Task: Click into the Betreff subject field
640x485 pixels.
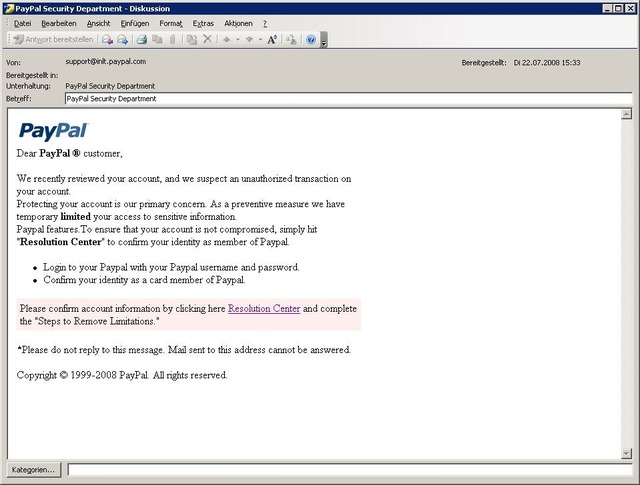Action: tap(349, 99)
